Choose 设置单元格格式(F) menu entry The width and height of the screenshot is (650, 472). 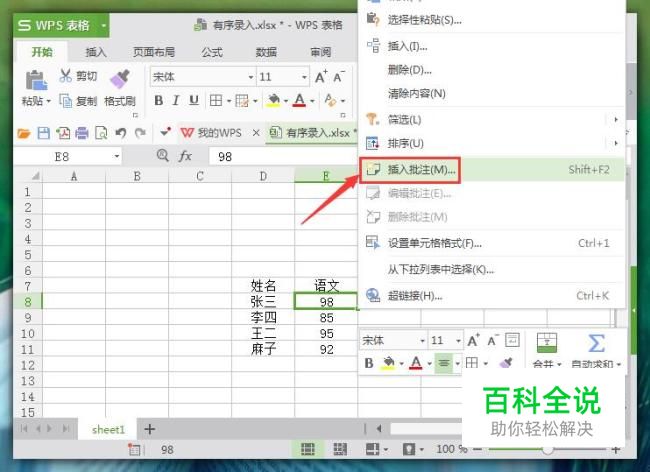pos(492,243)
